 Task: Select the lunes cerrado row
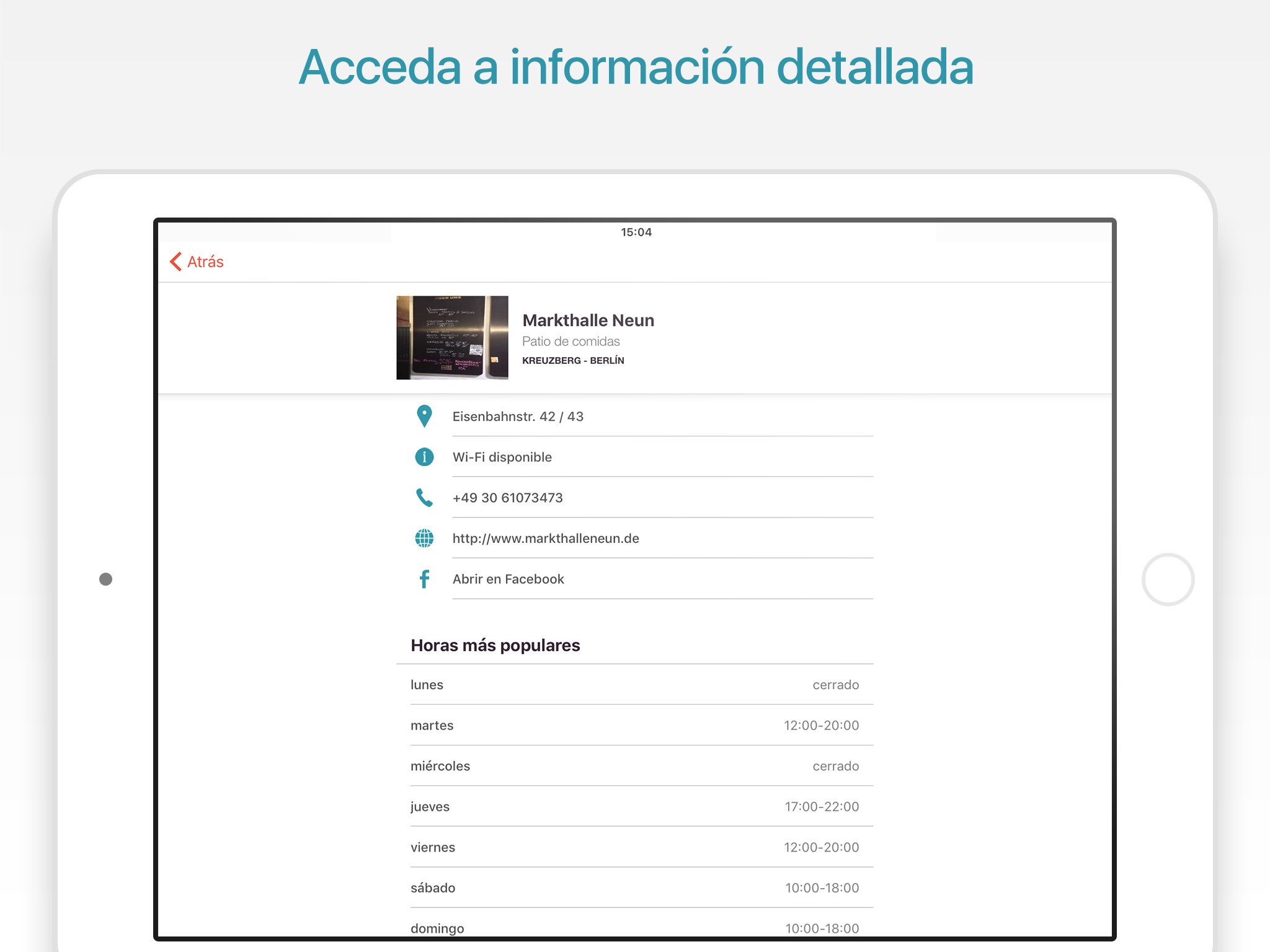(x=634, y=685)
